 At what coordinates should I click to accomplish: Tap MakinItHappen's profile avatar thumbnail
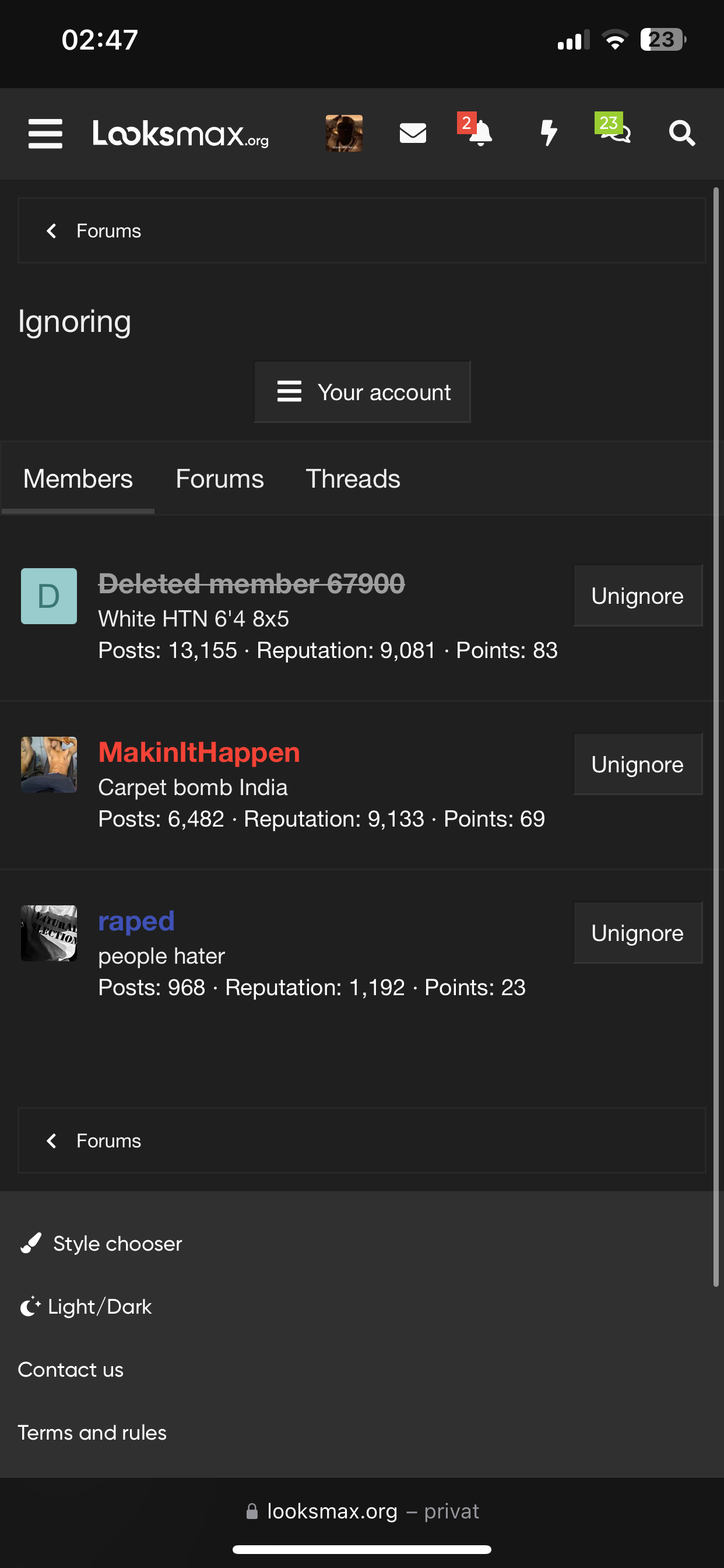[x=48, y=765]
